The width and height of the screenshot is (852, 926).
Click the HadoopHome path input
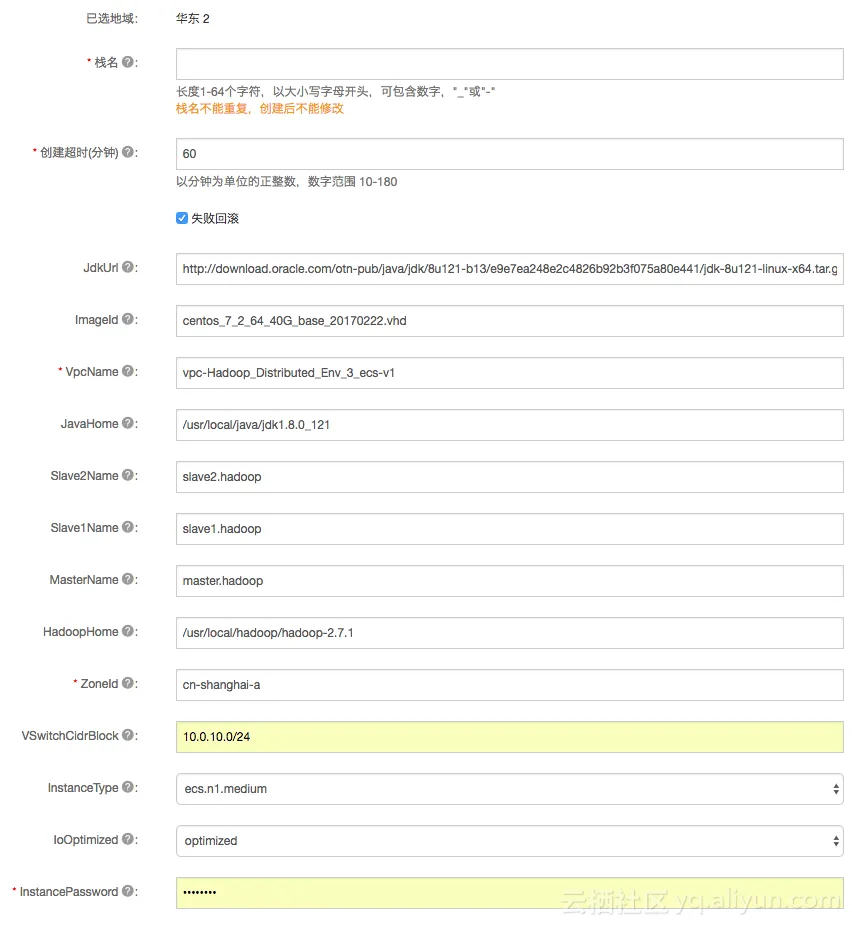click(x=510, y=632)
